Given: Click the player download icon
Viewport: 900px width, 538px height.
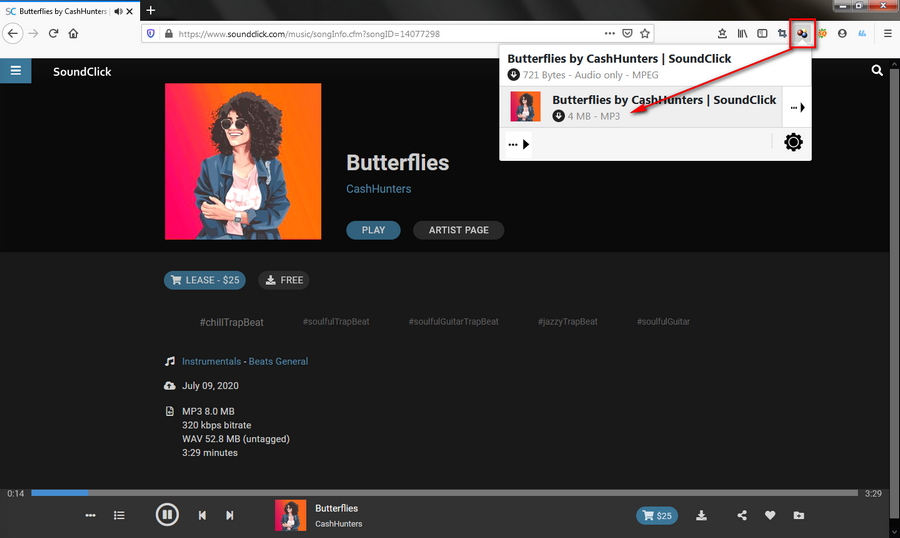Looking at the screenshot, I should [x=701, y=516].
